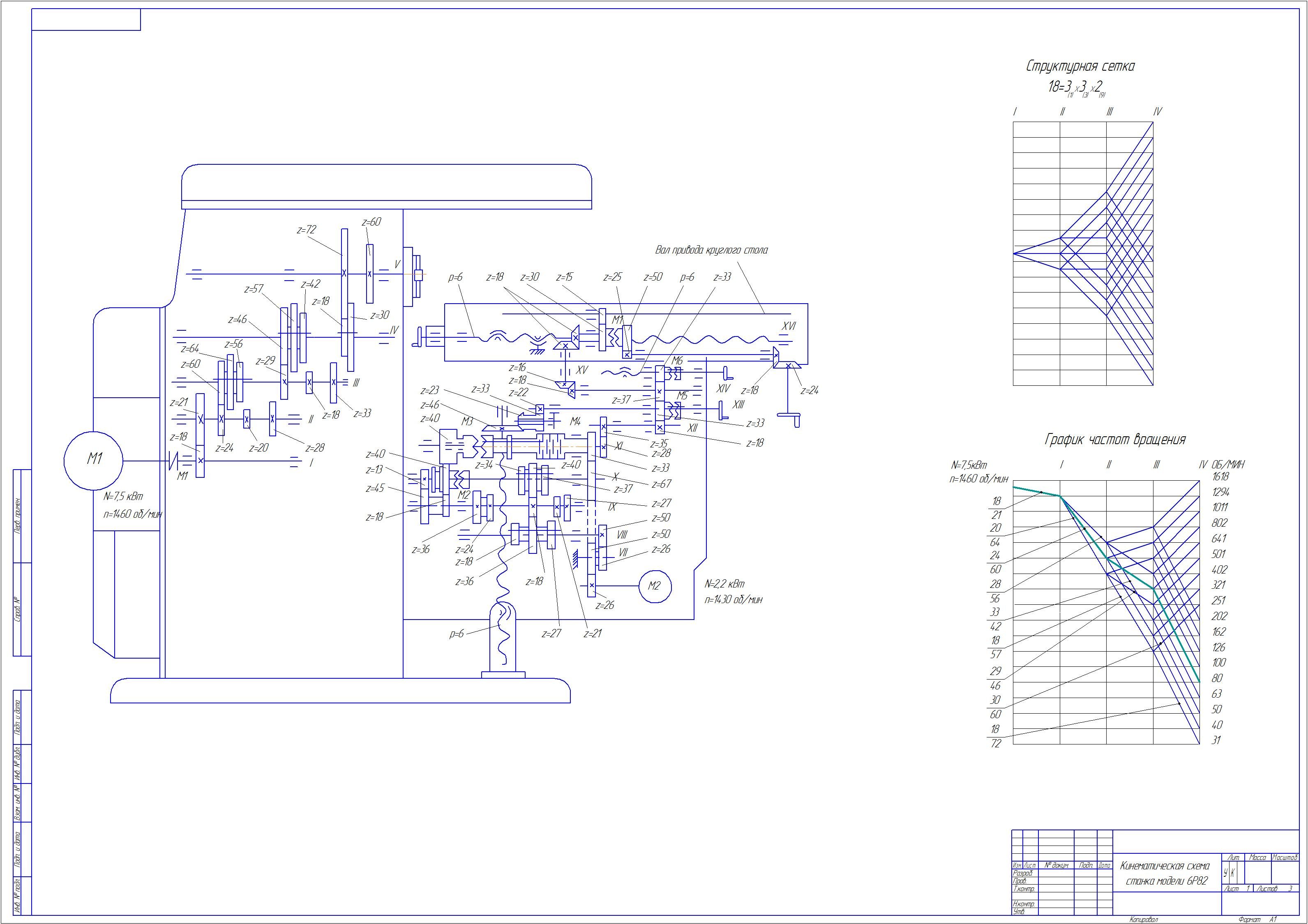Image resolution: width=1308 pixels, height=924 pixels.
Task: Click the empty box in the top-left frame corner
Action: pyautogui.click(x=86, y=20)
